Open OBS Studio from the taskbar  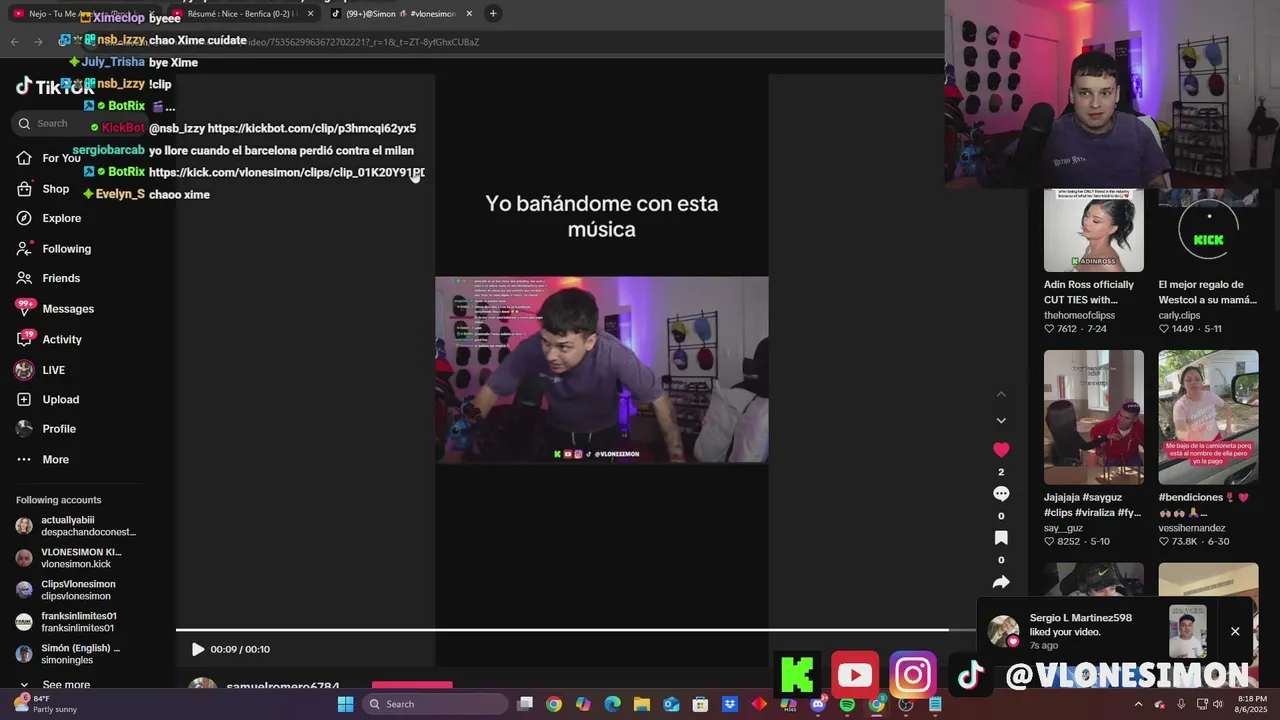[x=906, y=704]
